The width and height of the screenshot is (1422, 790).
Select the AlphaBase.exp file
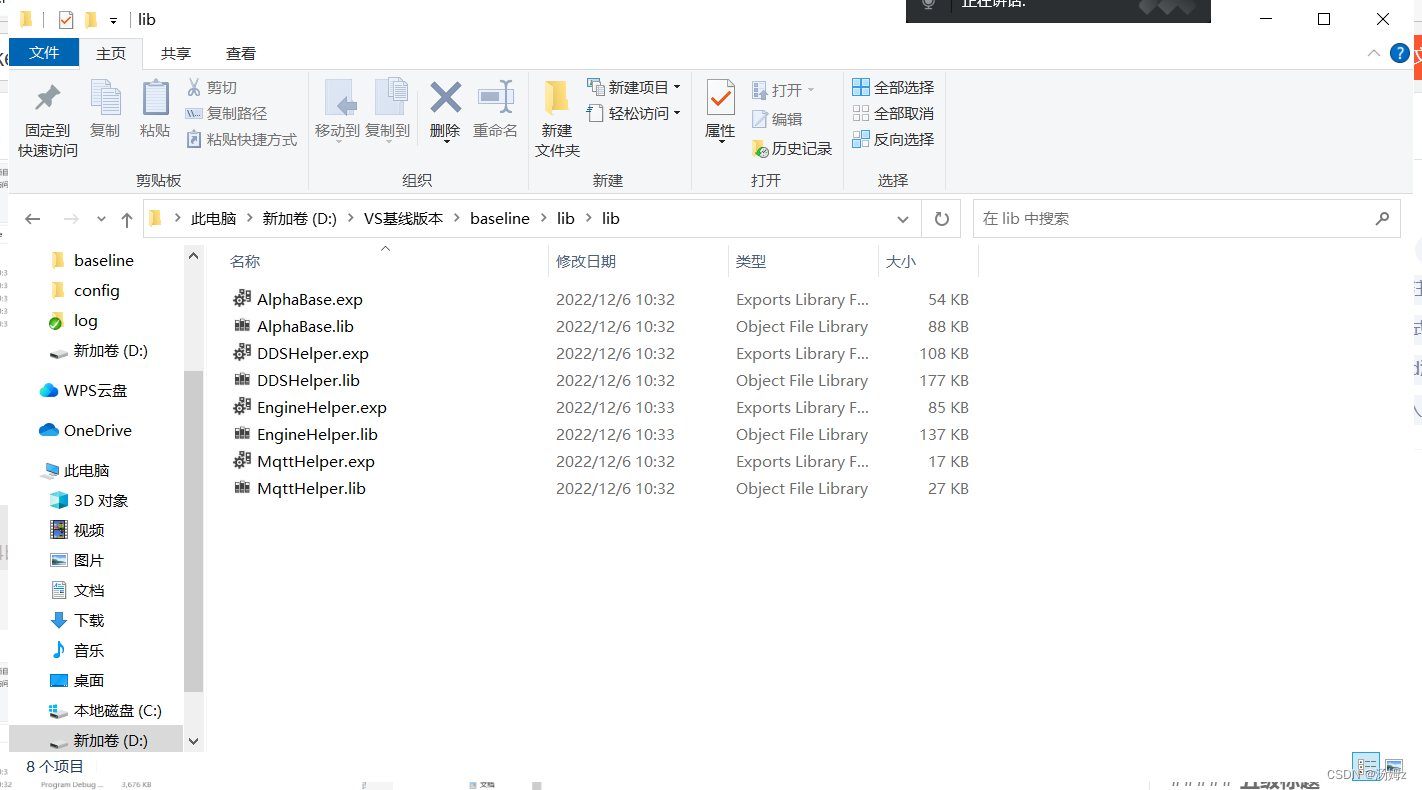(310, 299)
